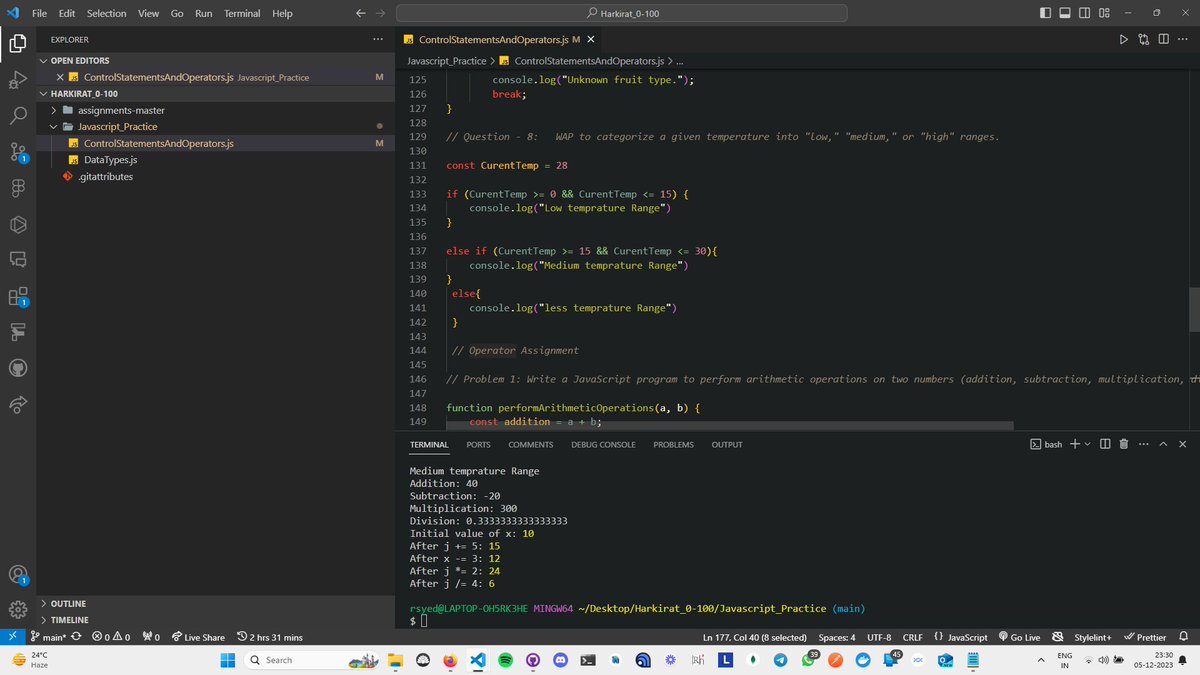The image size is (1200, 675).
Task: Open the Source Control view
Action: point(18,152)
